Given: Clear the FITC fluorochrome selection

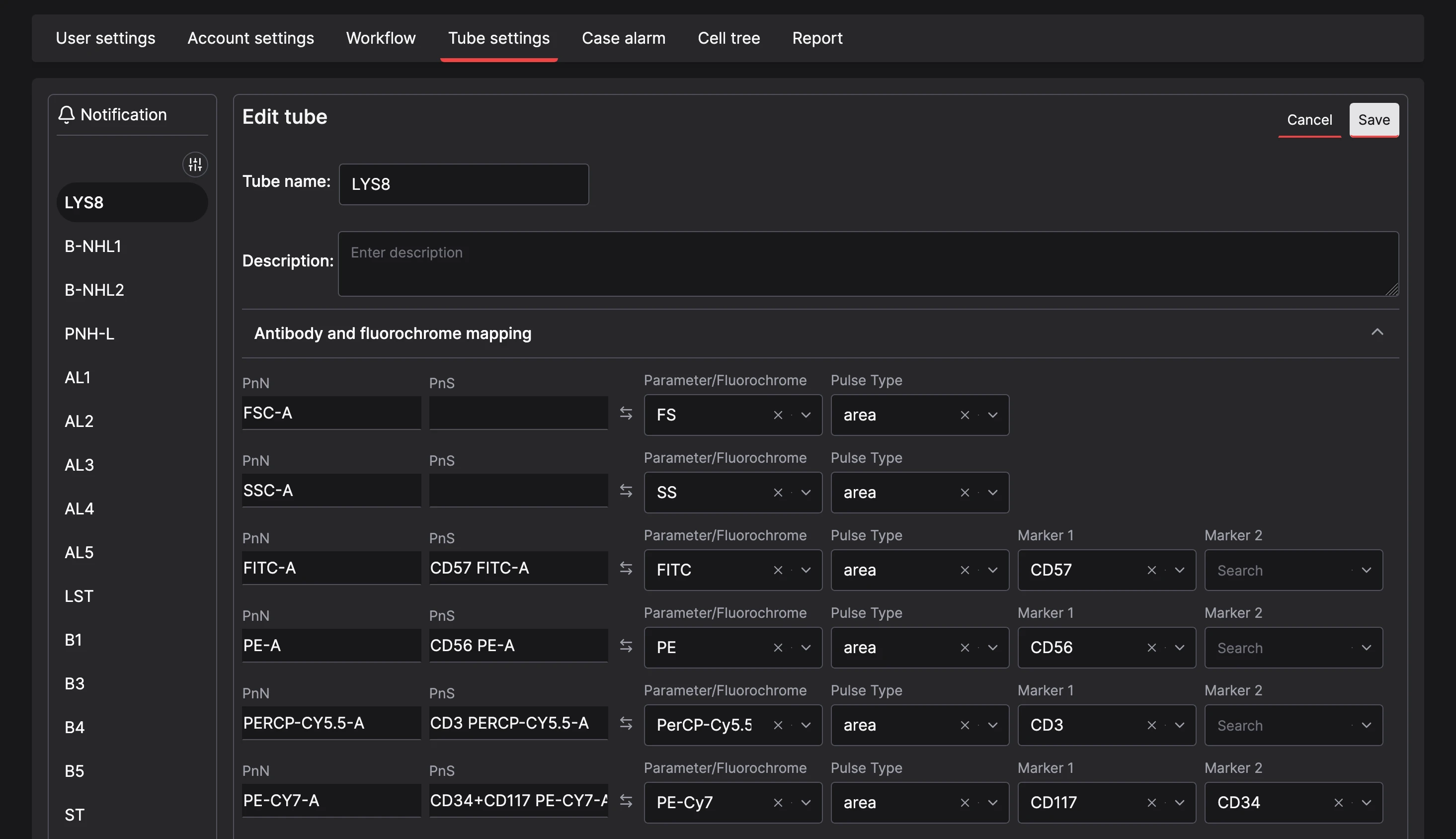Looking at the screenshot, I should pos(778,570).
